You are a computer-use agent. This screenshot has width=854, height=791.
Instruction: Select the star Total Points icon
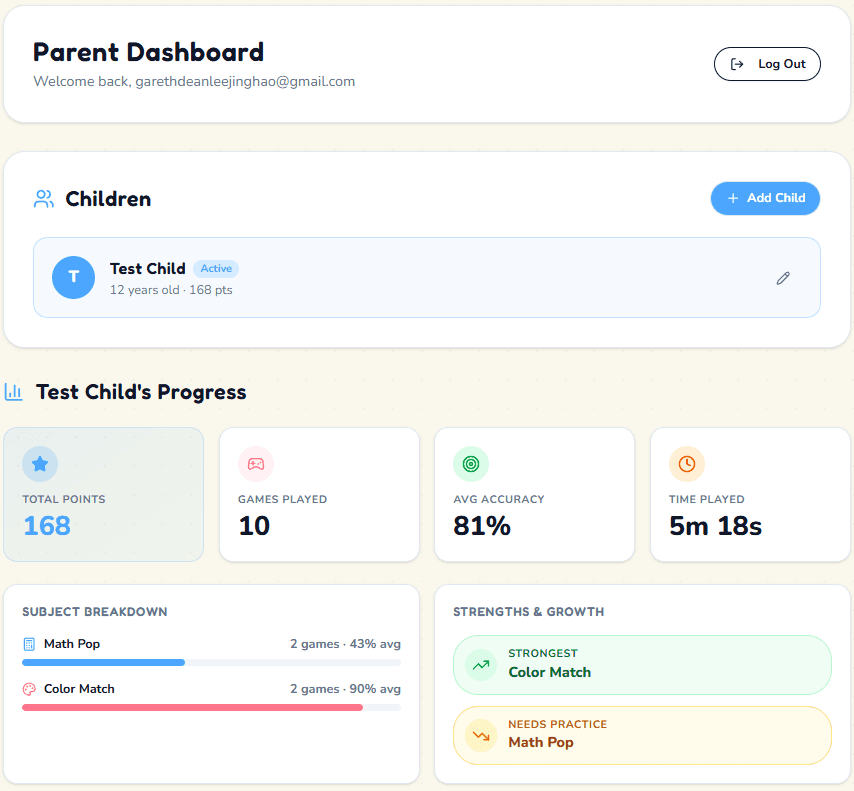(40, 463)
